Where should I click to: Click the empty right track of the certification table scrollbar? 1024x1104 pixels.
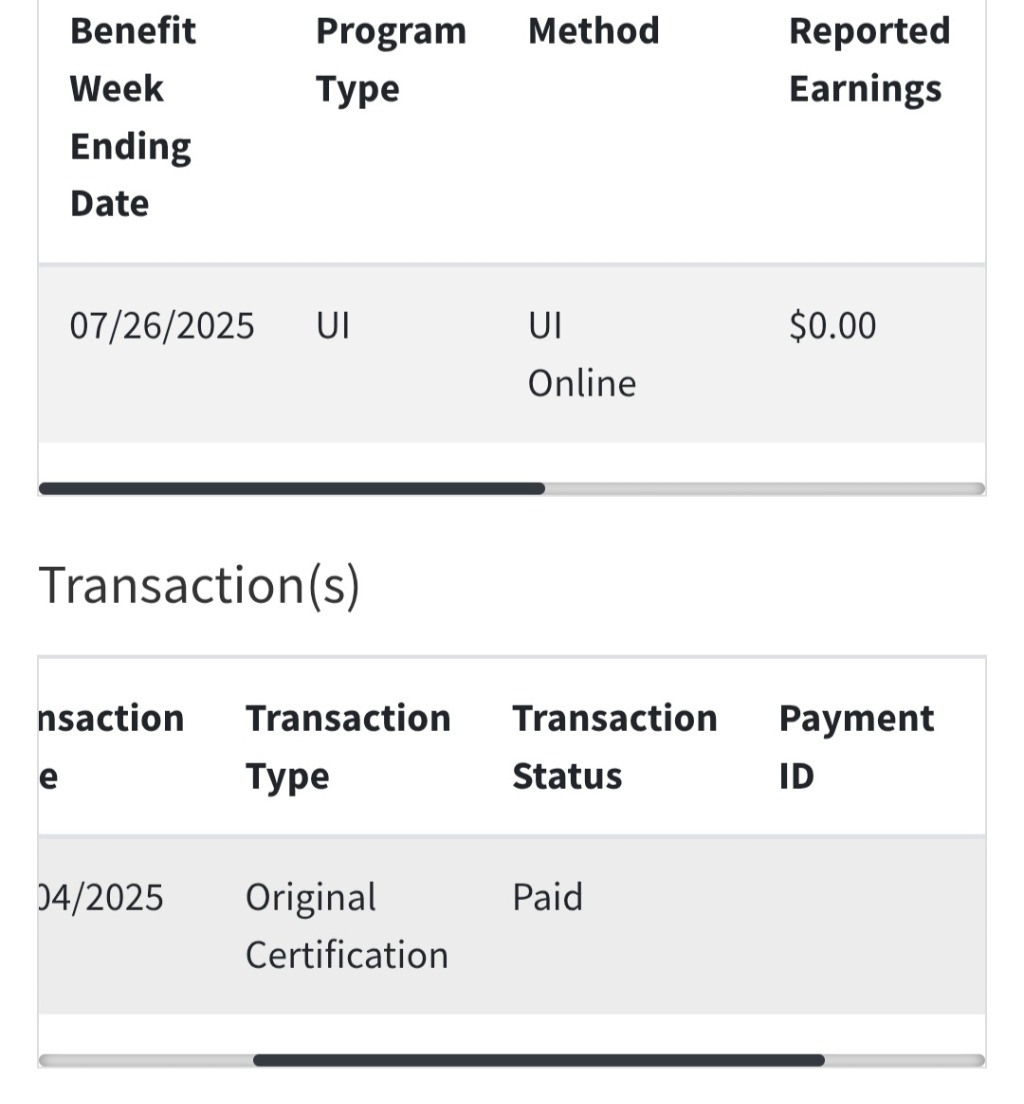[765, 489]
